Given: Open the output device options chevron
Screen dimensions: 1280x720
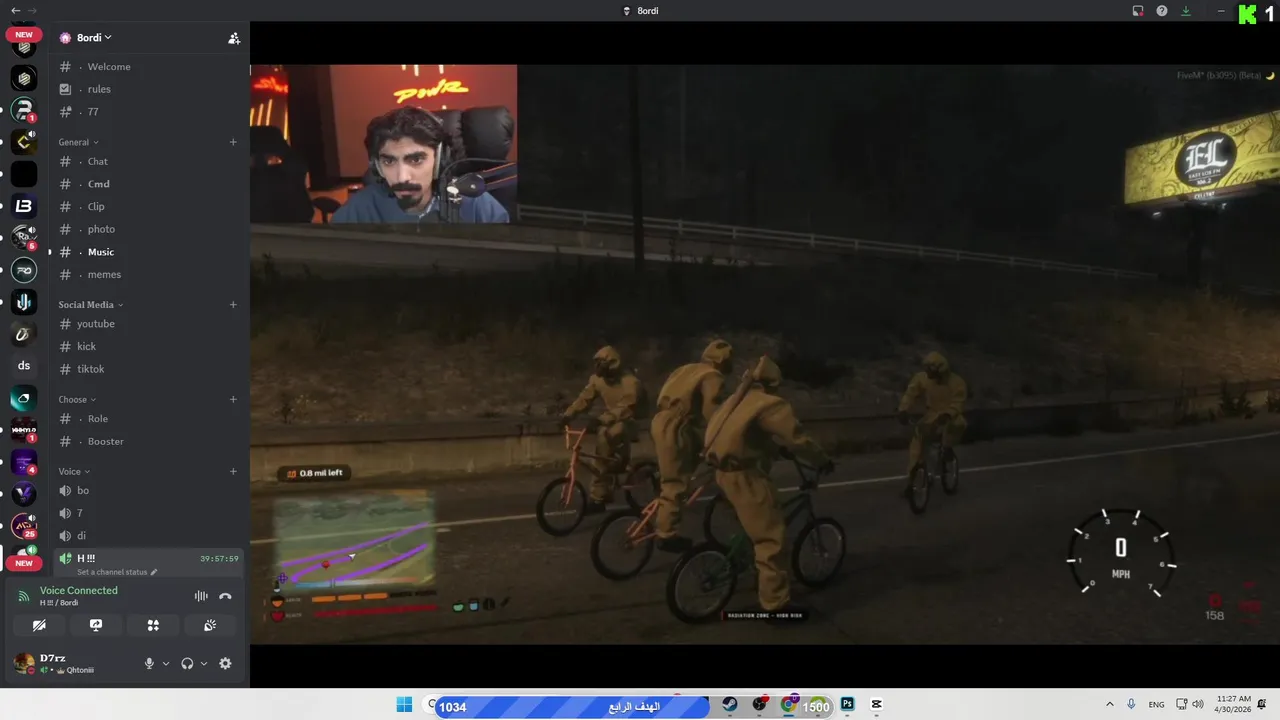Looking at the screenshot, I should 204,663.
